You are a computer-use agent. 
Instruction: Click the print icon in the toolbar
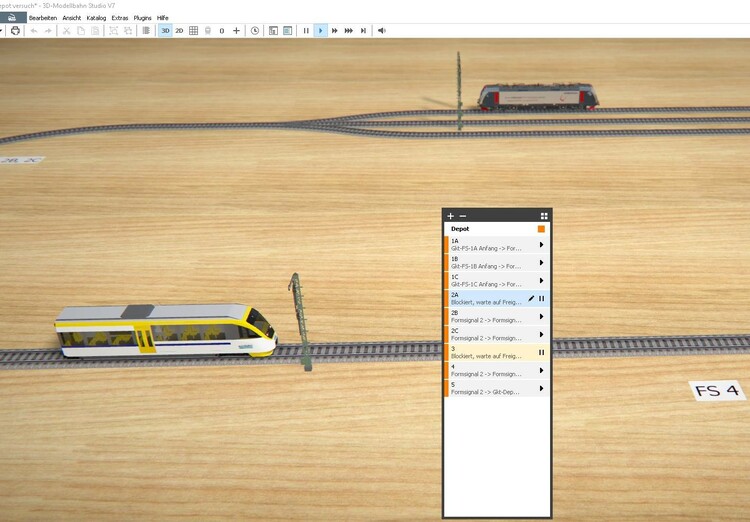click(15, 31)
